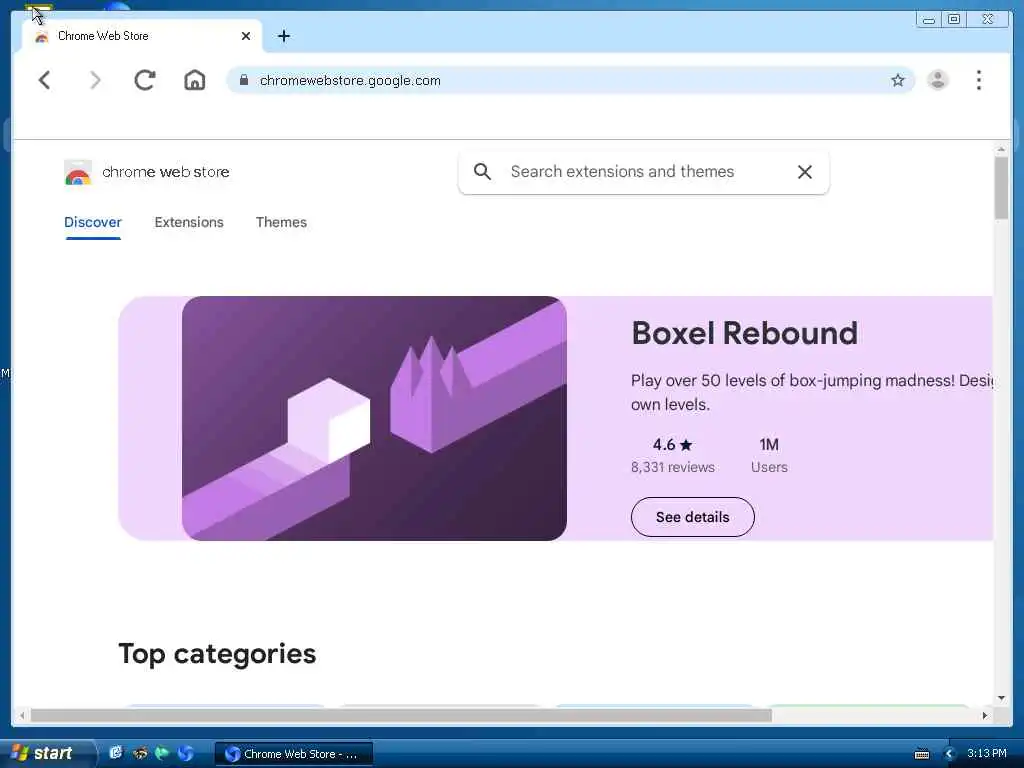Click the Chrome Web Store rainbow logo
Screen dimensions: 1024x768
point(78,172)
